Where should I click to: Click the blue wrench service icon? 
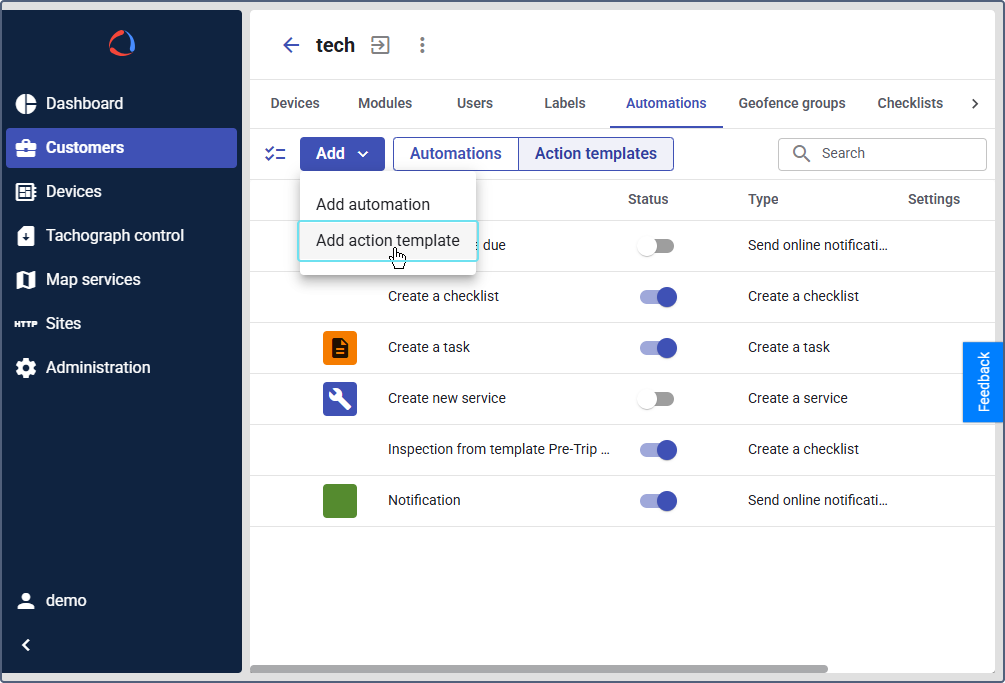click(x=340, y=399)
